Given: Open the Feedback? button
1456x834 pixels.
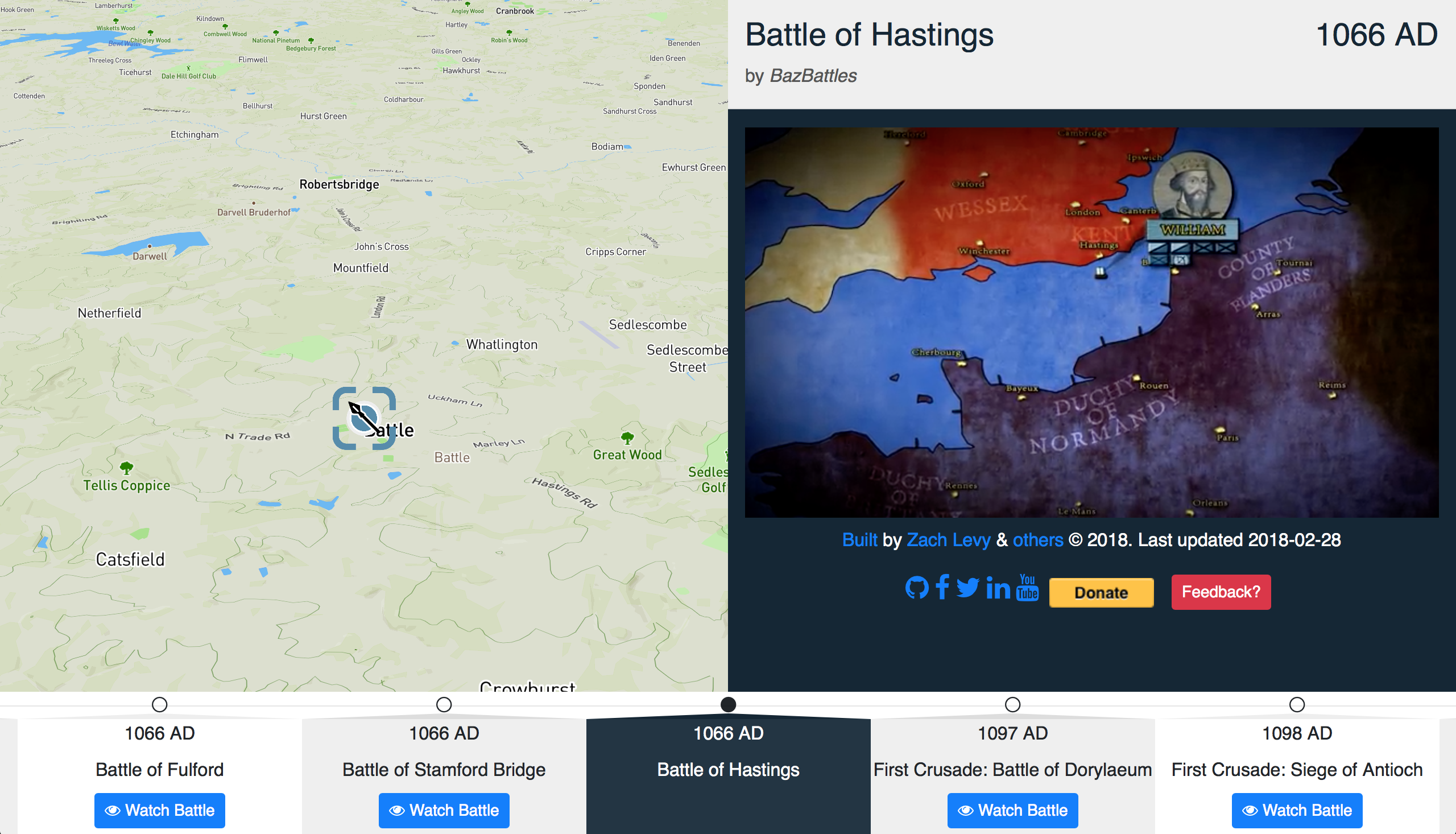Looking at the screenshot, I should pyautogui.click(x=1221, y=592).
